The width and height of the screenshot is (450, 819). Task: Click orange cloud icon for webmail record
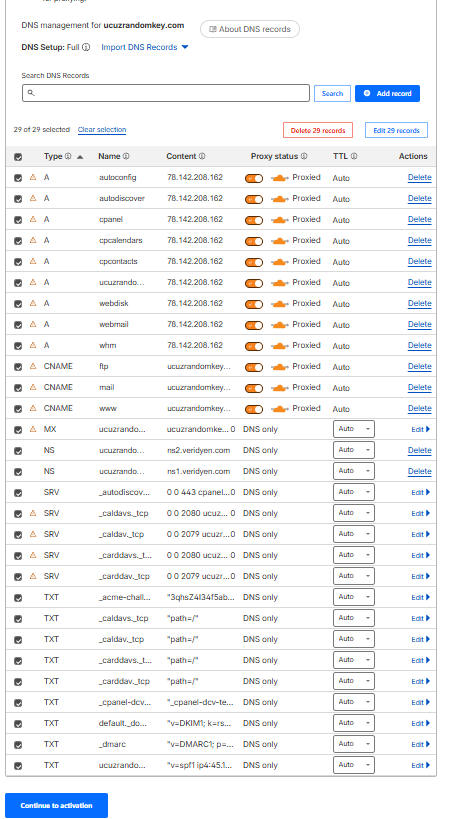click(280, 324)
